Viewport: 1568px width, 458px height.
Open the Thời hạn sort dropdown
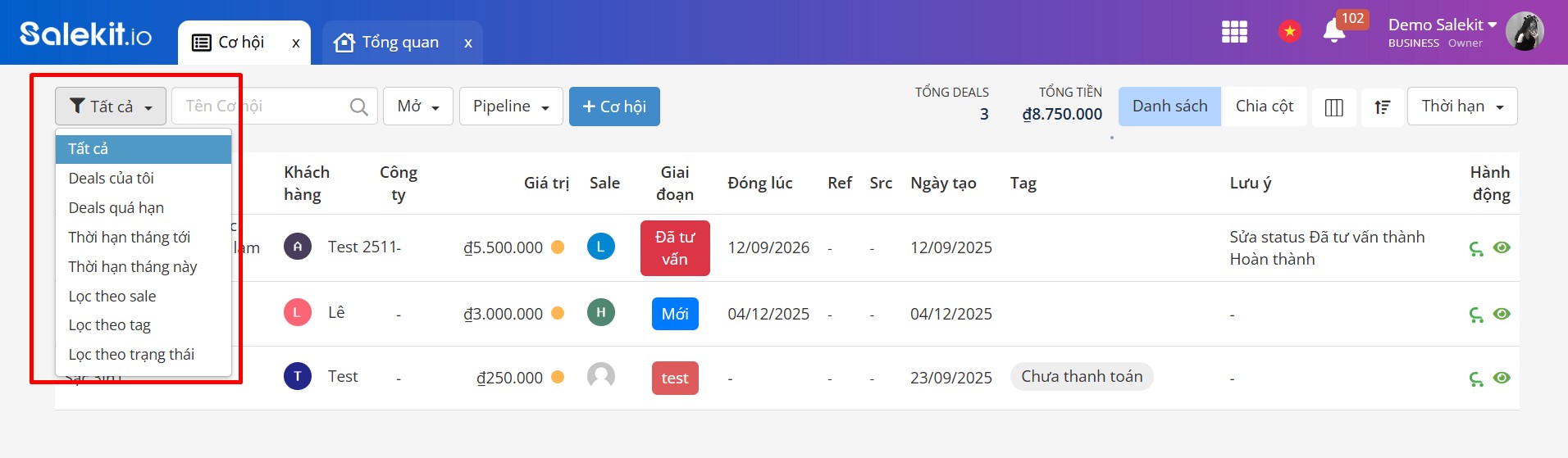point(1461,107)
